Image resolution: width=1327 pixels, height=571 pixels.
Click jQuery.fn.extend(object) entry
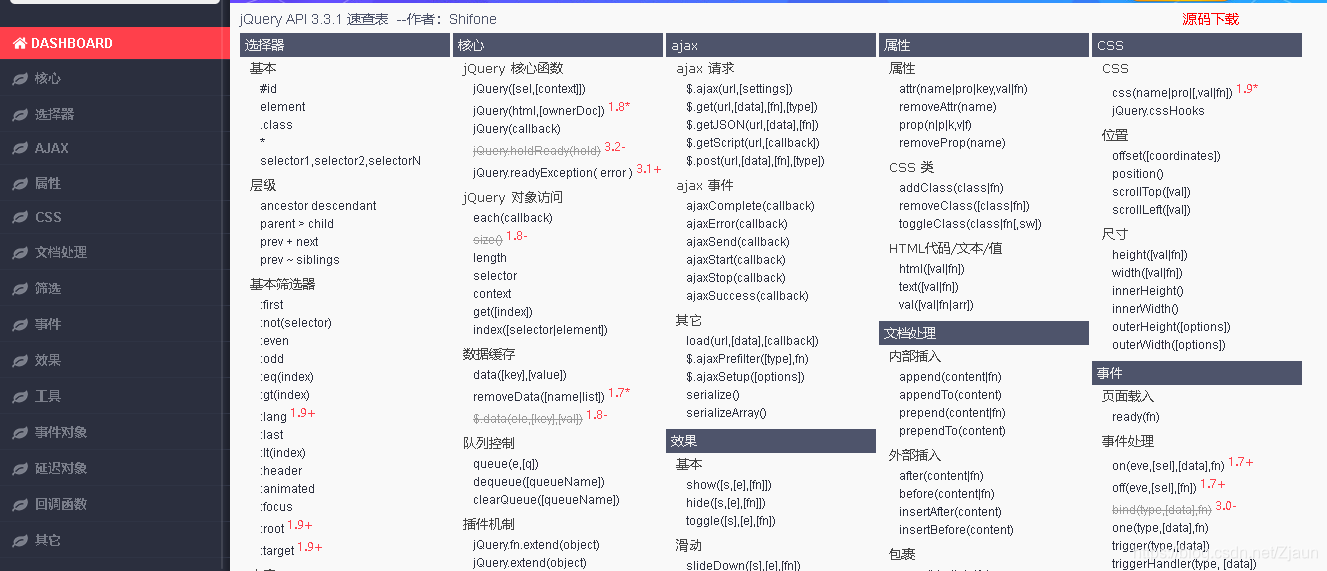pyautogui.click(x=536, y=545)
